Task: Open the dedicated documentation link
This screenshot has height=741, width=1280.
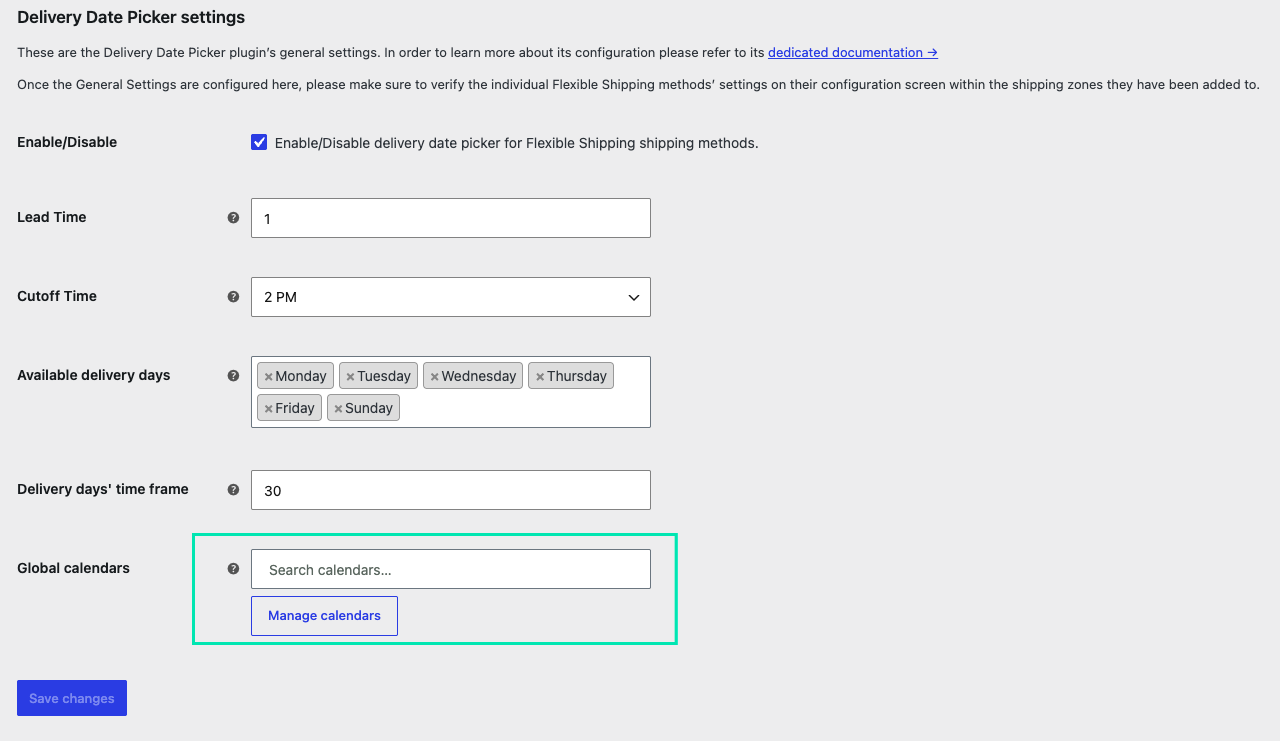Action: (x=853, y=52)
